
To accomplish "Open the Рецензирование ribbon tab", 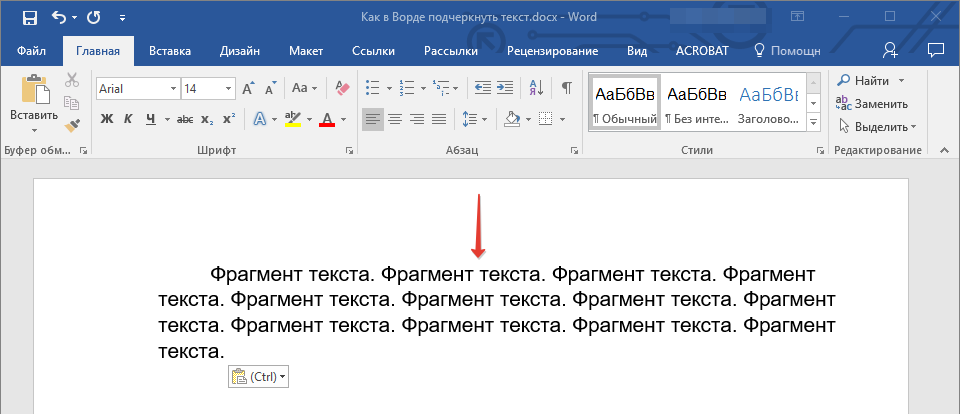I will click(x=552, y=50).
